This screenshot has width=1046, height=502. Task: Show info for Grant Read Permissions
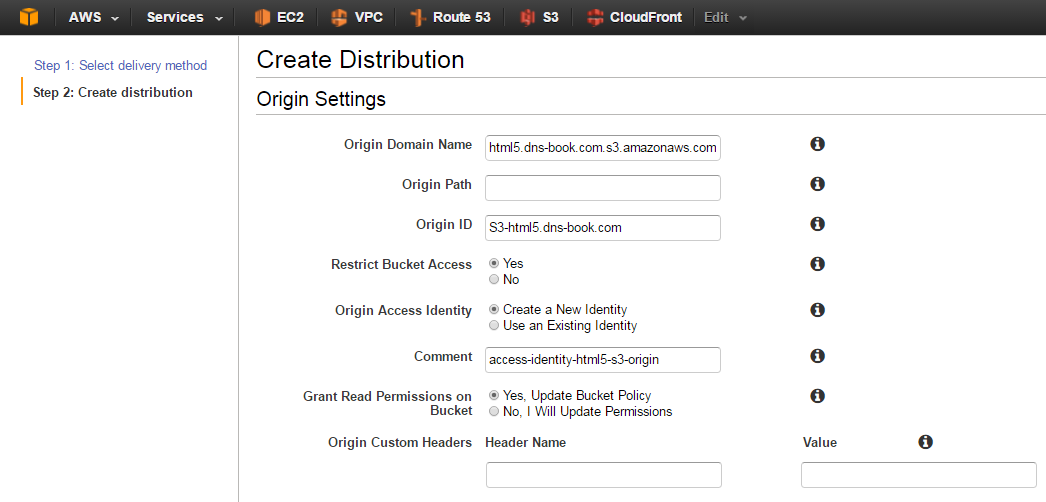(x=817, y=396)
